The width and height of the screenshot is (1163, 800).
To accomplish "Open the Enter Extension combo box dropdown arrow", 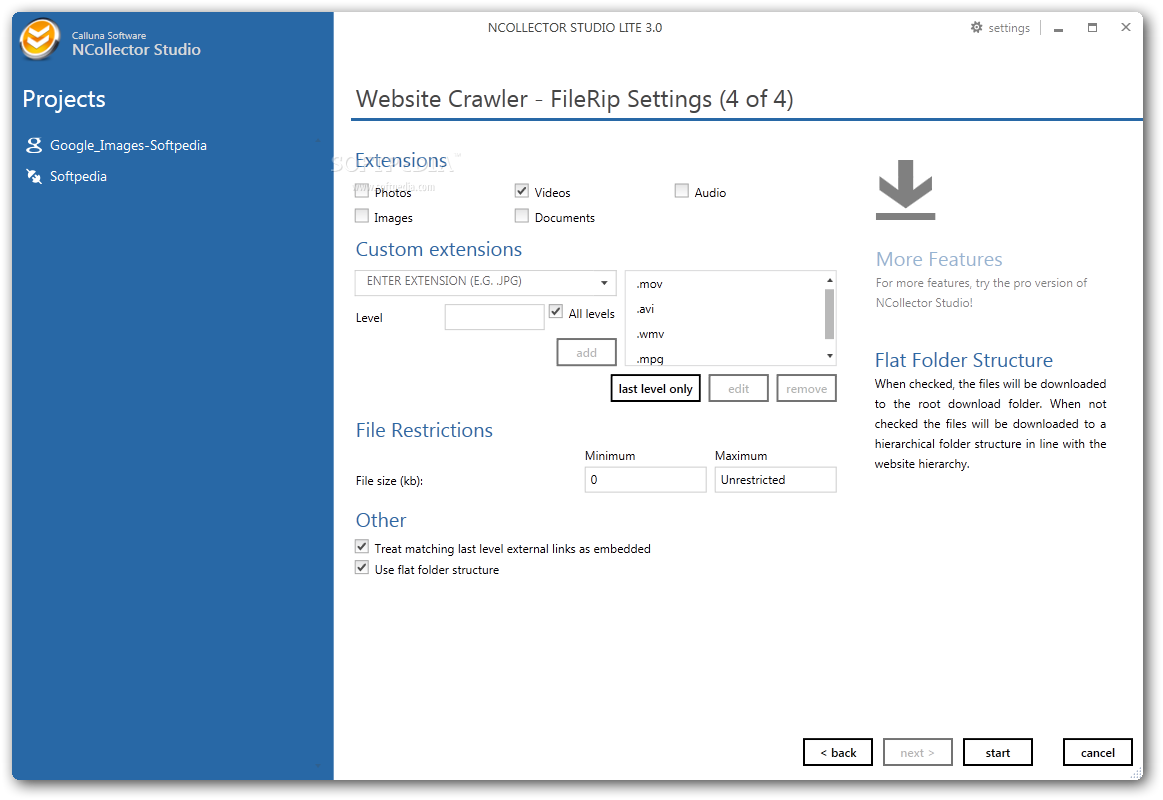I will click(604, 282).
